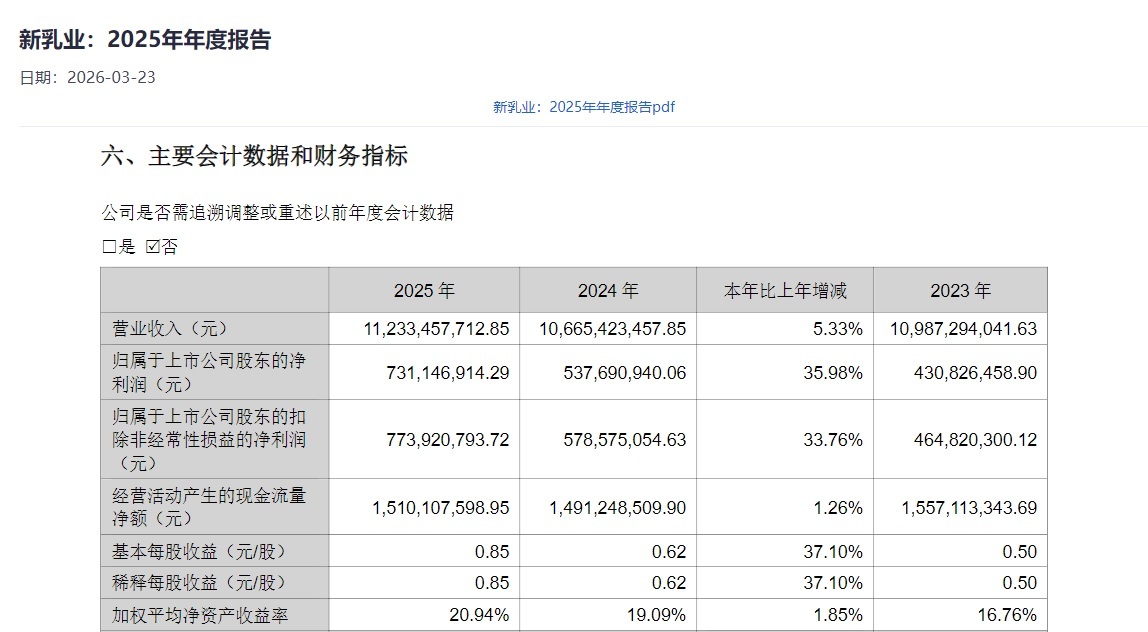This screenshot has height=632, width=1148.
Task: Open the 新乳业：2025年年度报告pdf link
Action: pyautogui.click(x=583, y=107)
